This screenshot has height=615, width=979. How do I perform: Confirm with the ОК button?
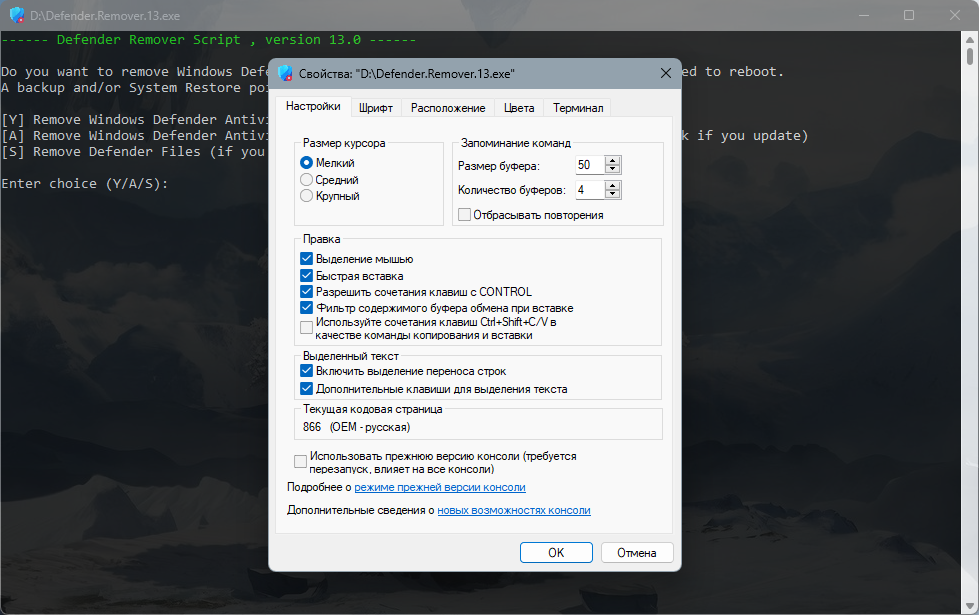(556, 553)
